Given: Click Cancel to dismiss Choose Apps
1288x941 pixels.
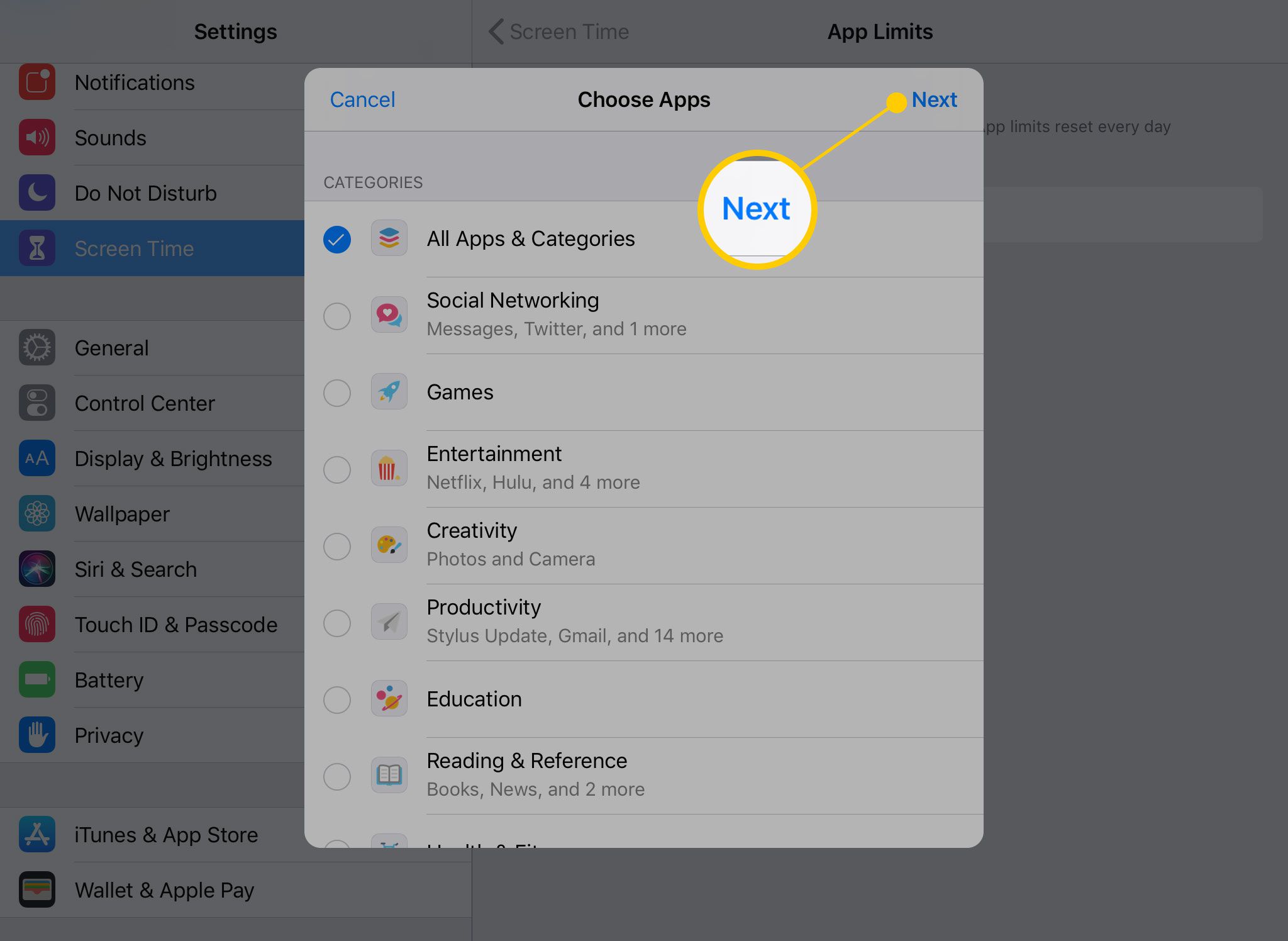Looking at the screenshot, I should point(362,99).
